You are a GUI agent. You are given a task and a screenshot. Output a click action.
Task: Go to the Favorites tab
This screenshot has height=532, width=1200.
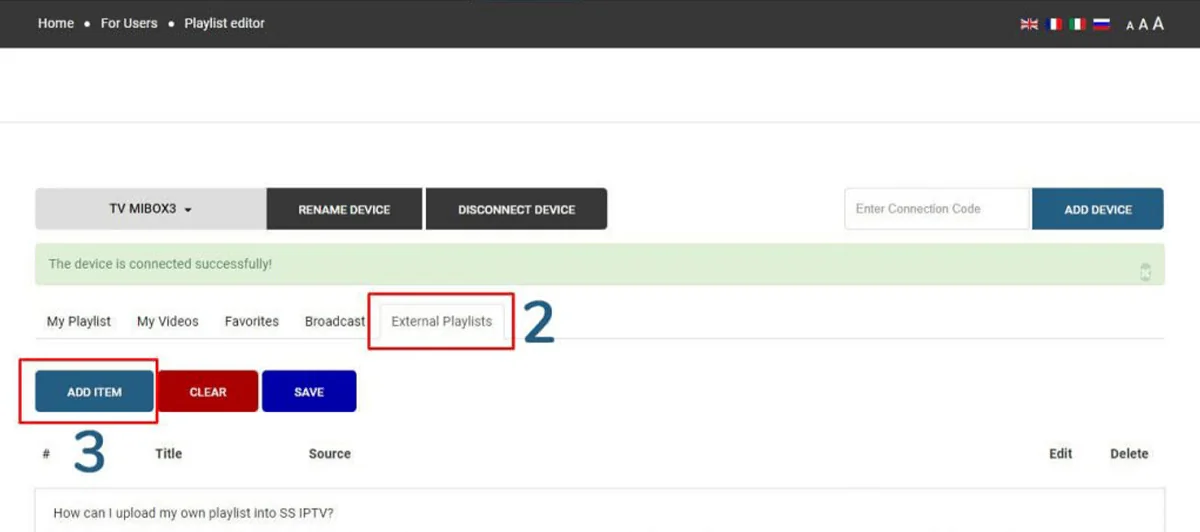pos(252,321)
